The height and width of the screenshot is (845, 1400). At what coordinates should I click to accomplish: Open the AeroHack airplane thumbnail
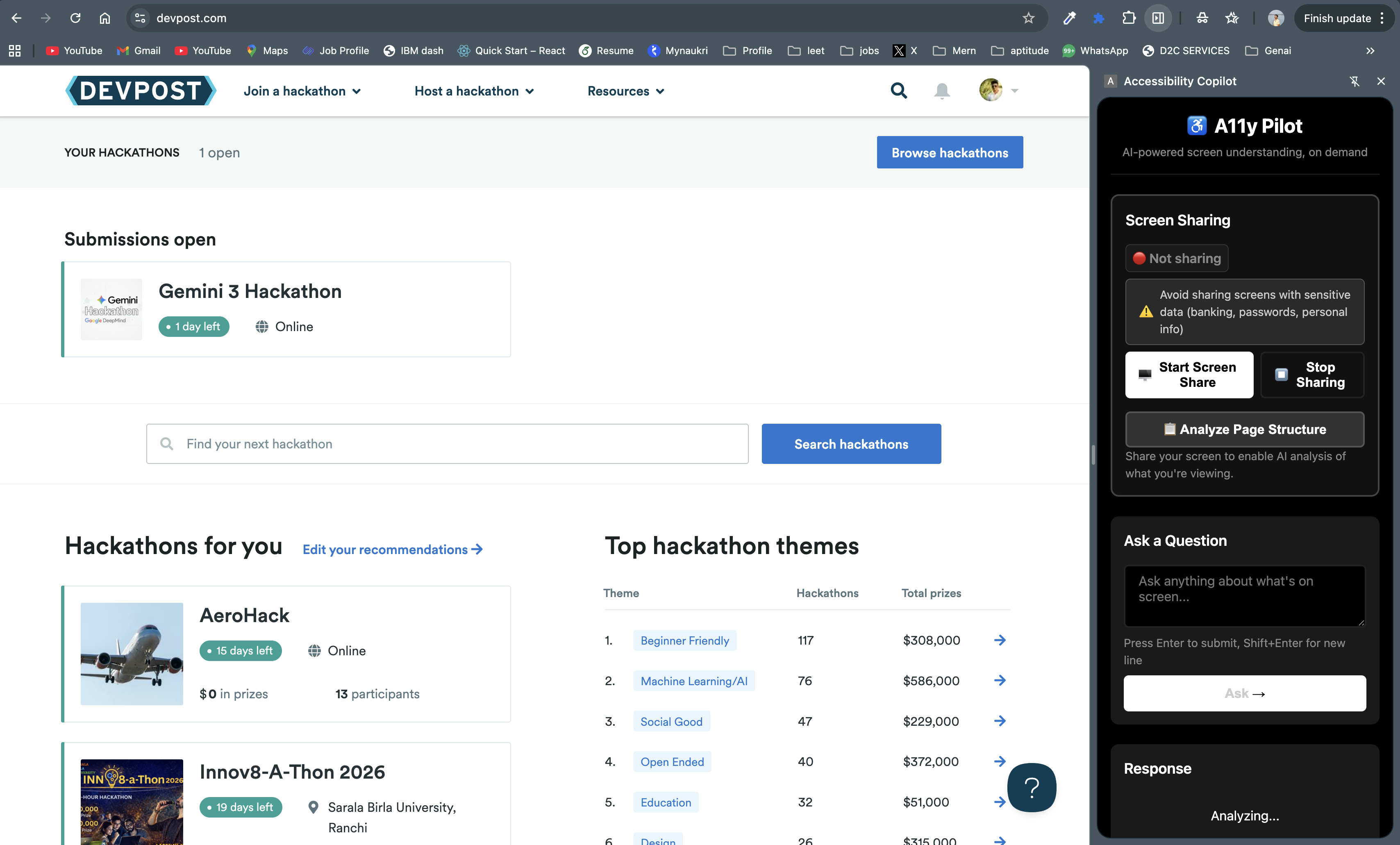[132, 654]
